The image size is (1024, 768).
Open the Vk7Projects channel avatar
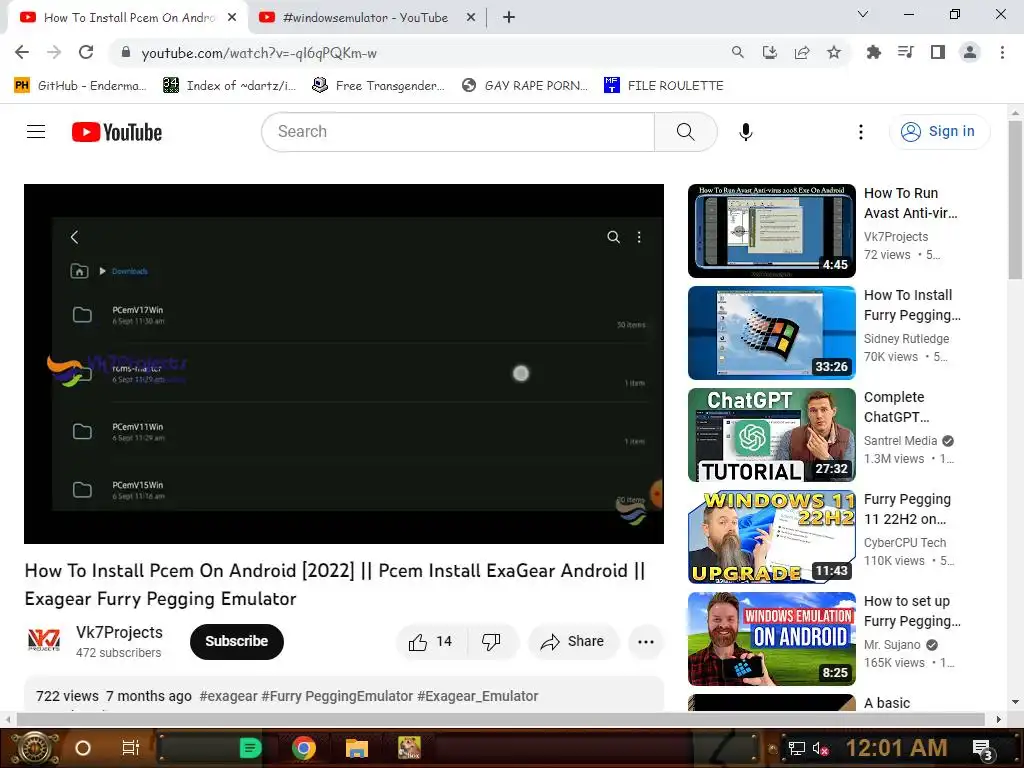coord(44,640)
